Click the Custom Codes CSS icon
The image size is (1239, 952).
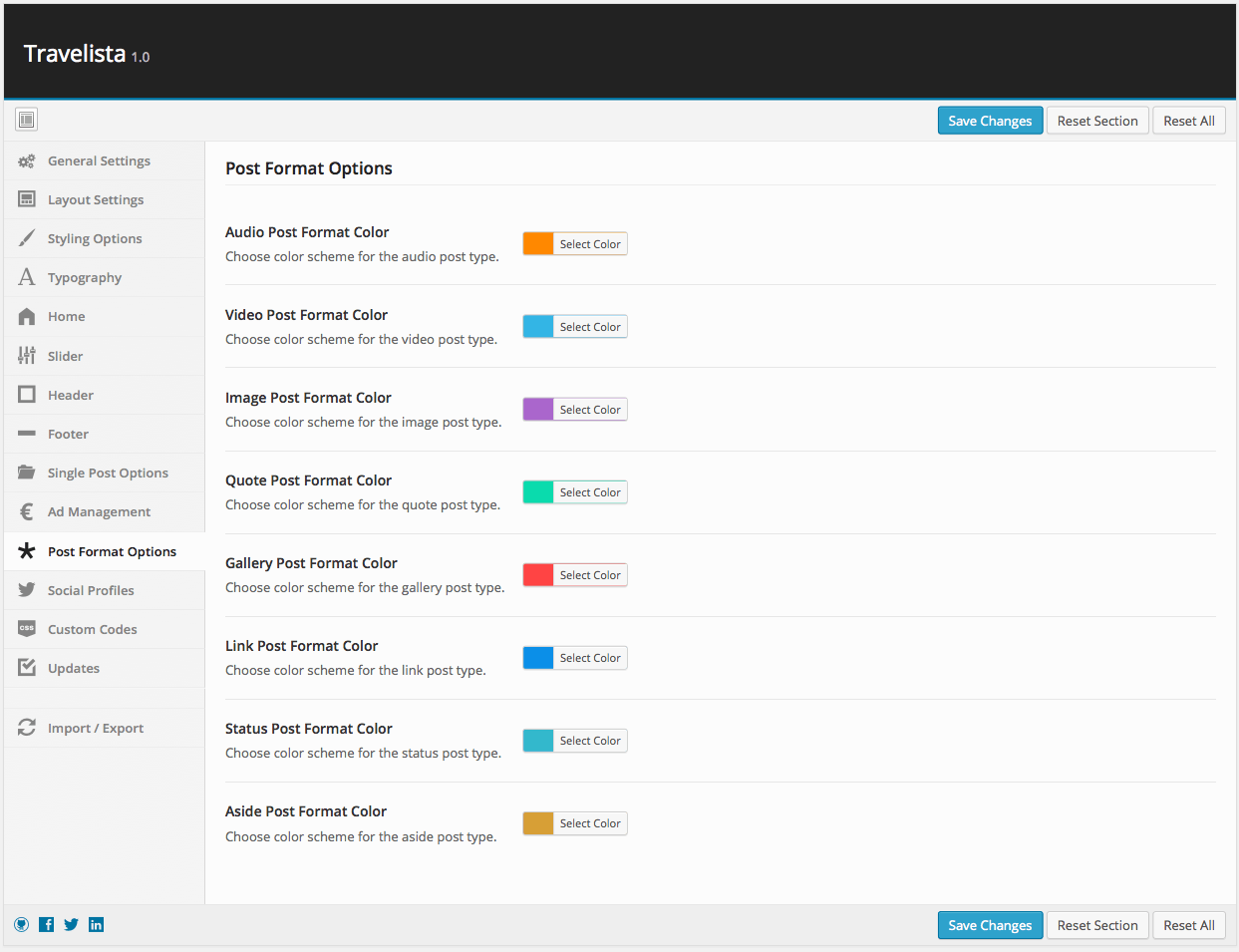coord(27,628)
